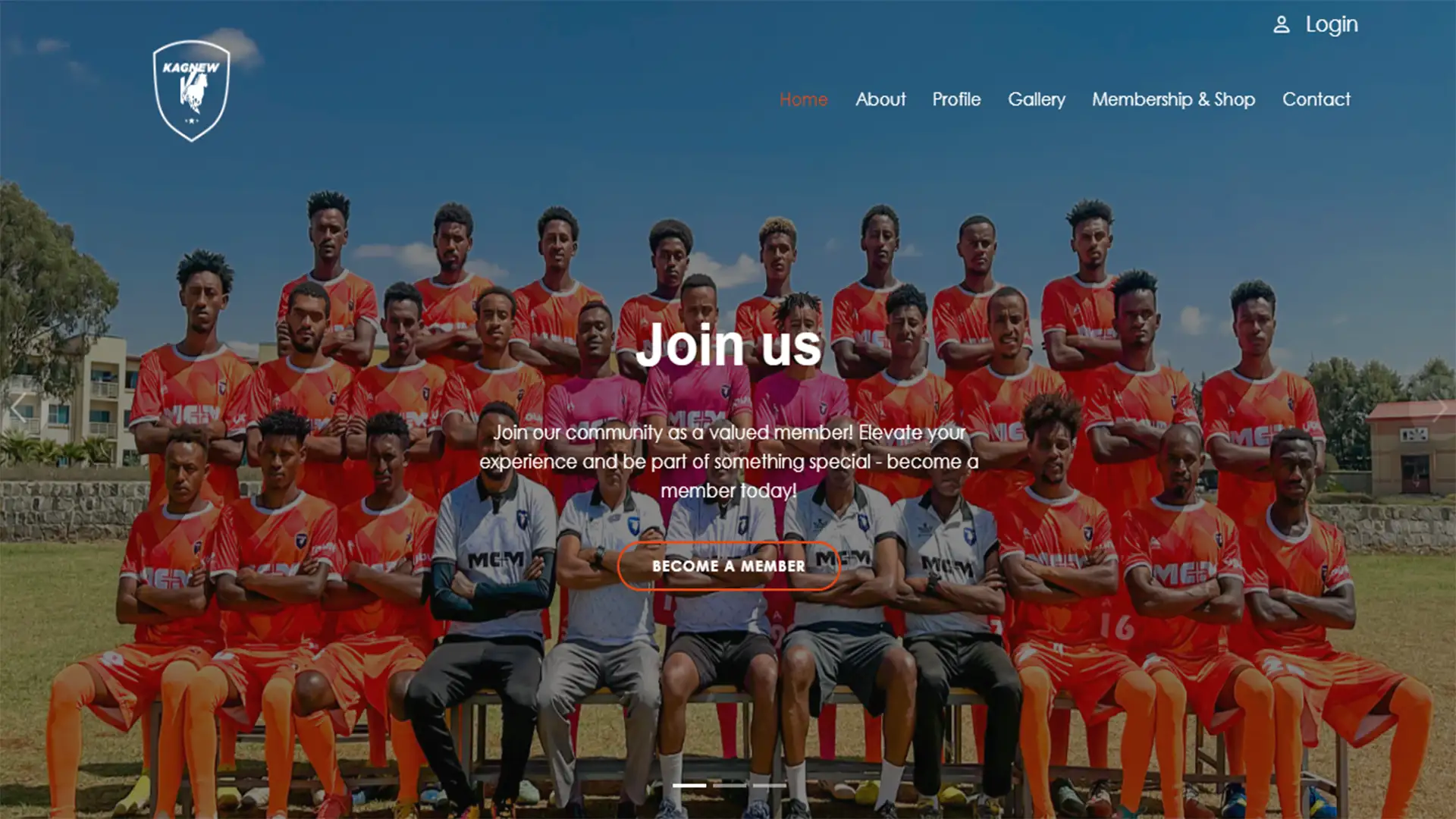Navigate to the Profile page

tap(956, 99)
